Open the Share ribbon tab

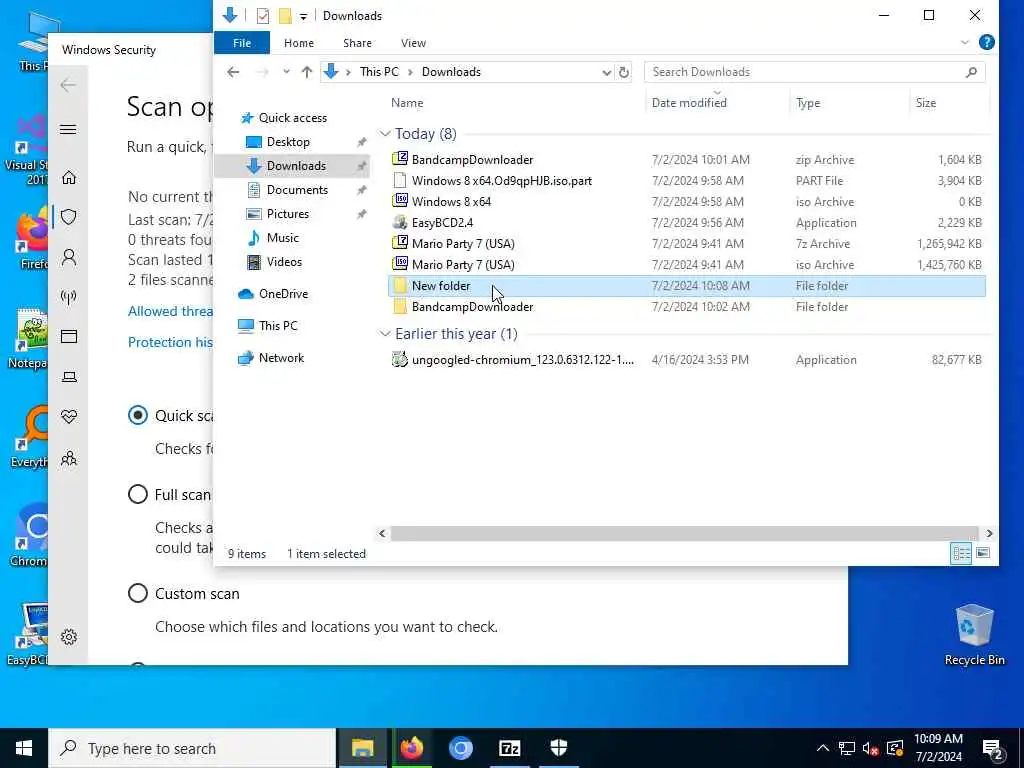pyautogui.click(x=357, y=43)
